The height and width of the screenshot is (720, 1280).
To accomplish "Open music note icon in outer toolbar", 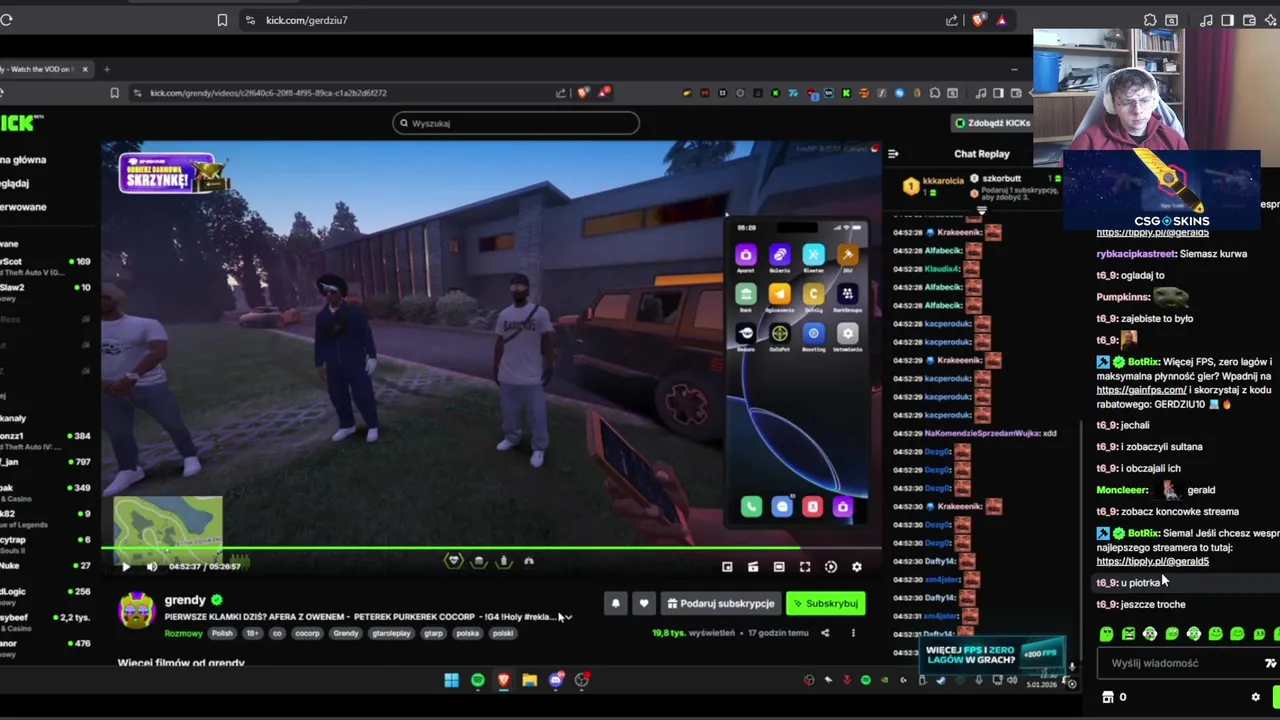I will [1207, 20].
